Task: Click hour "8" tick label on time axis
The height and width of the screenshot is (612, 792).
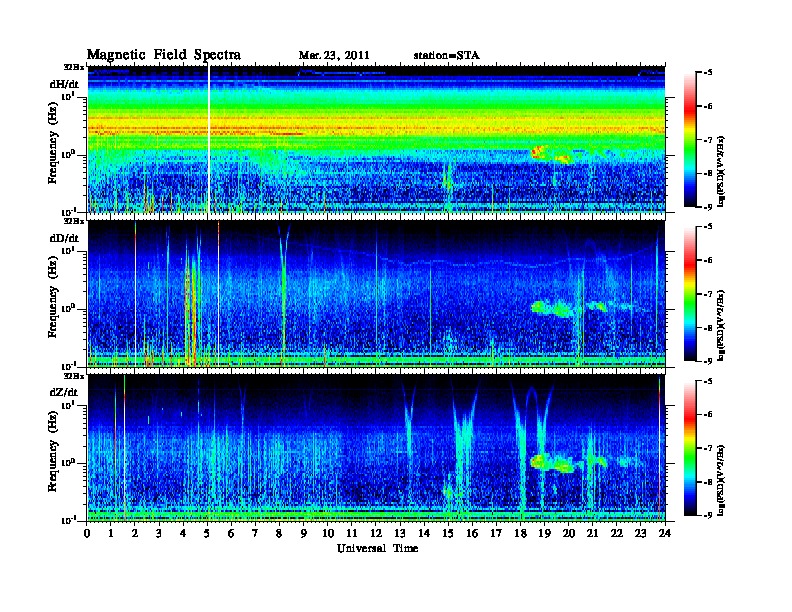Action: 279,533
